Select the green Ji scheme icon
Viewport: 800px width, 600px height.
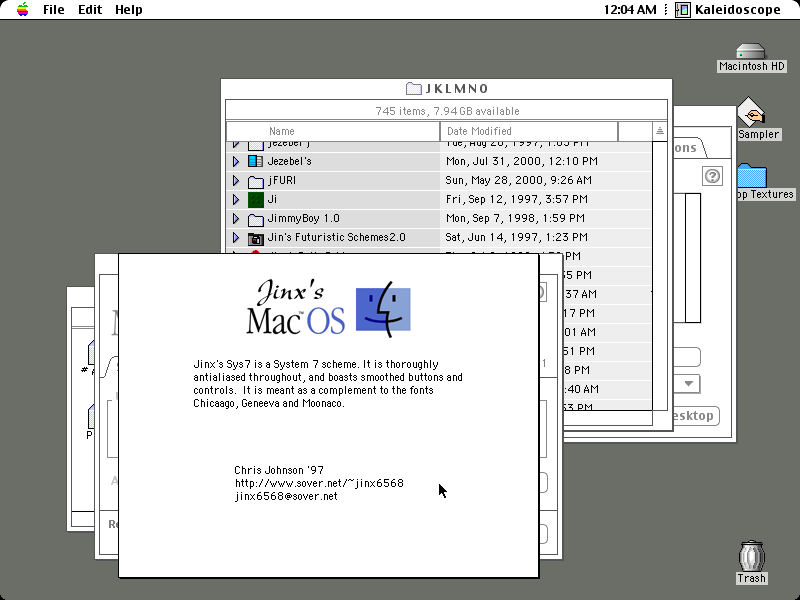coord(255,199)
